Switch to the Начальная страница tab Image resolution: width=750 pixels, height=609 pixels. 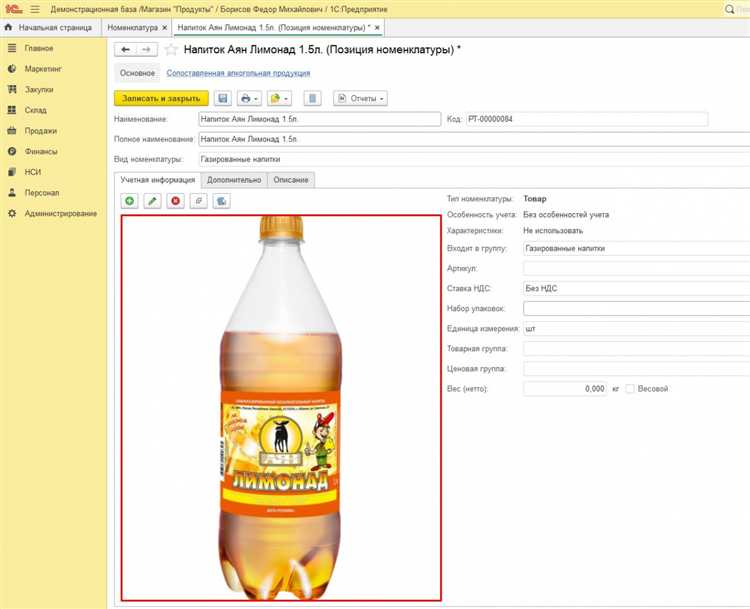(50, 28)
